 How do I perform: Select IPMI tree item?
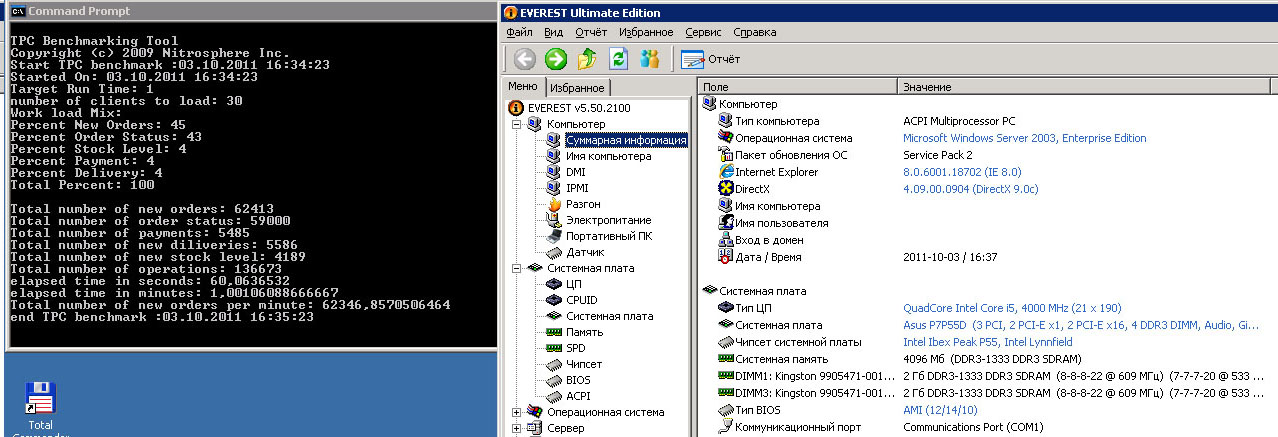coord(577,188)
